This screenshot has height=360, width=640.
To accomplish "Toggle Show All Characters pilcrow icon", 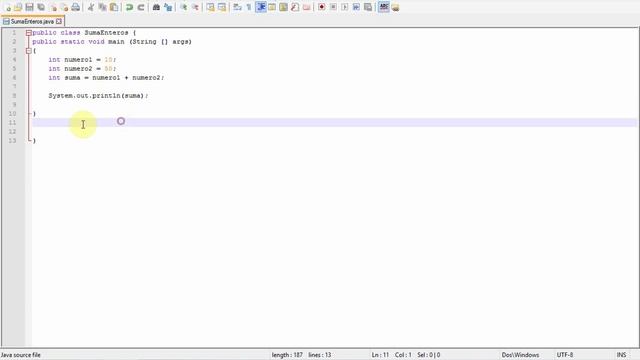I will [249, 7].
